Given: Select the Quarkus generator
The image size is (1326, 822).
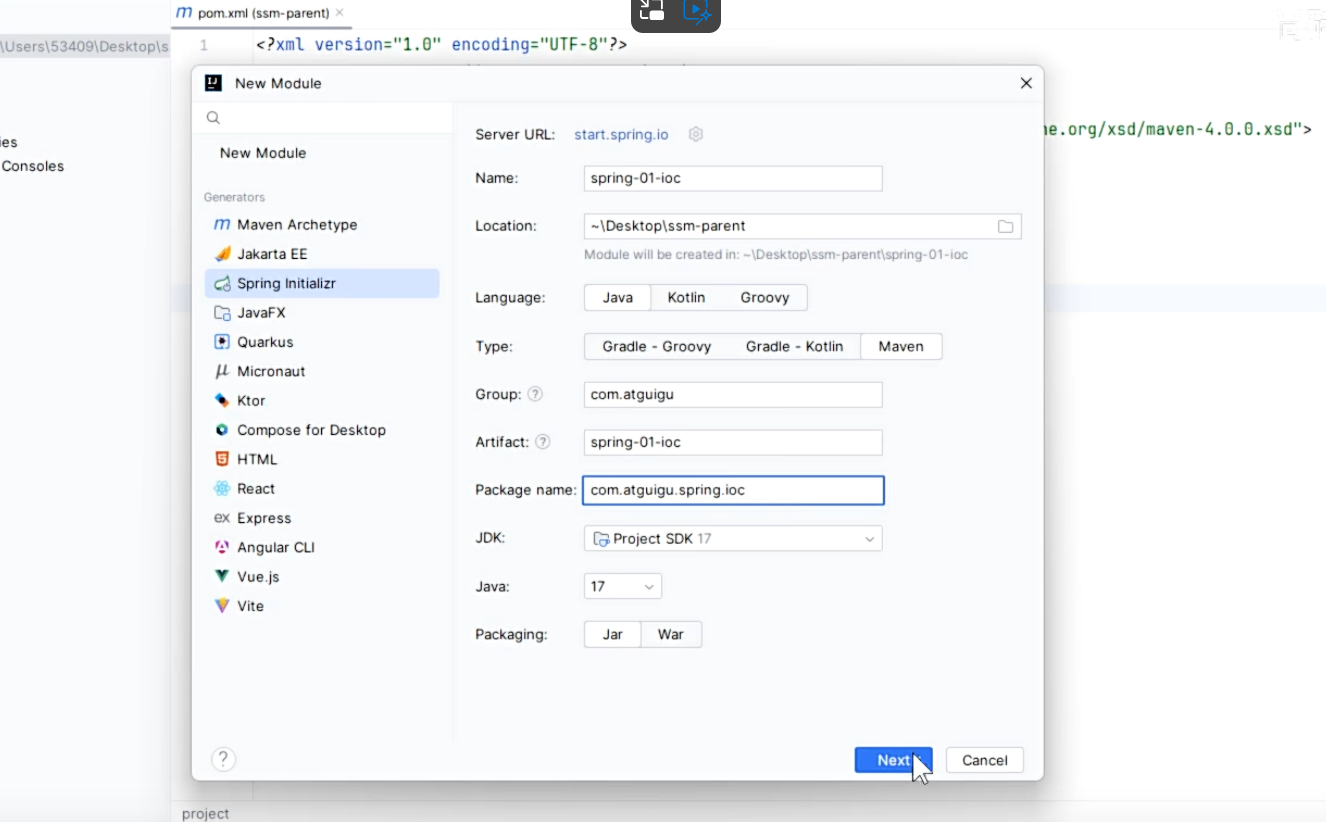Looking at the screenshot, I should [321, 342].
